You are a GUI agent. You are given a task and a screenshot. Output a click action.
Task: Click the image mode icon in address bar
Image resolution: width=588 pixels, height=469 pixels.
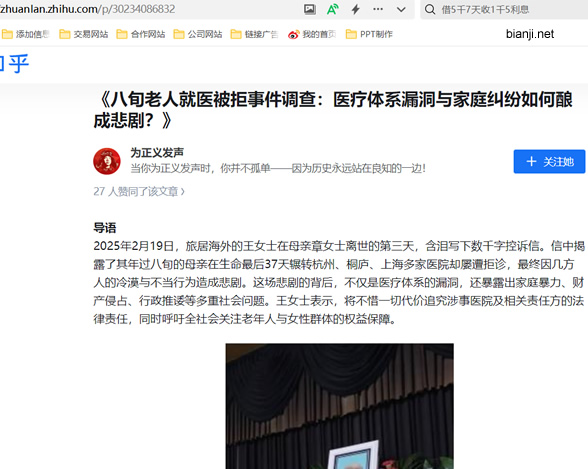pos(309,9)
